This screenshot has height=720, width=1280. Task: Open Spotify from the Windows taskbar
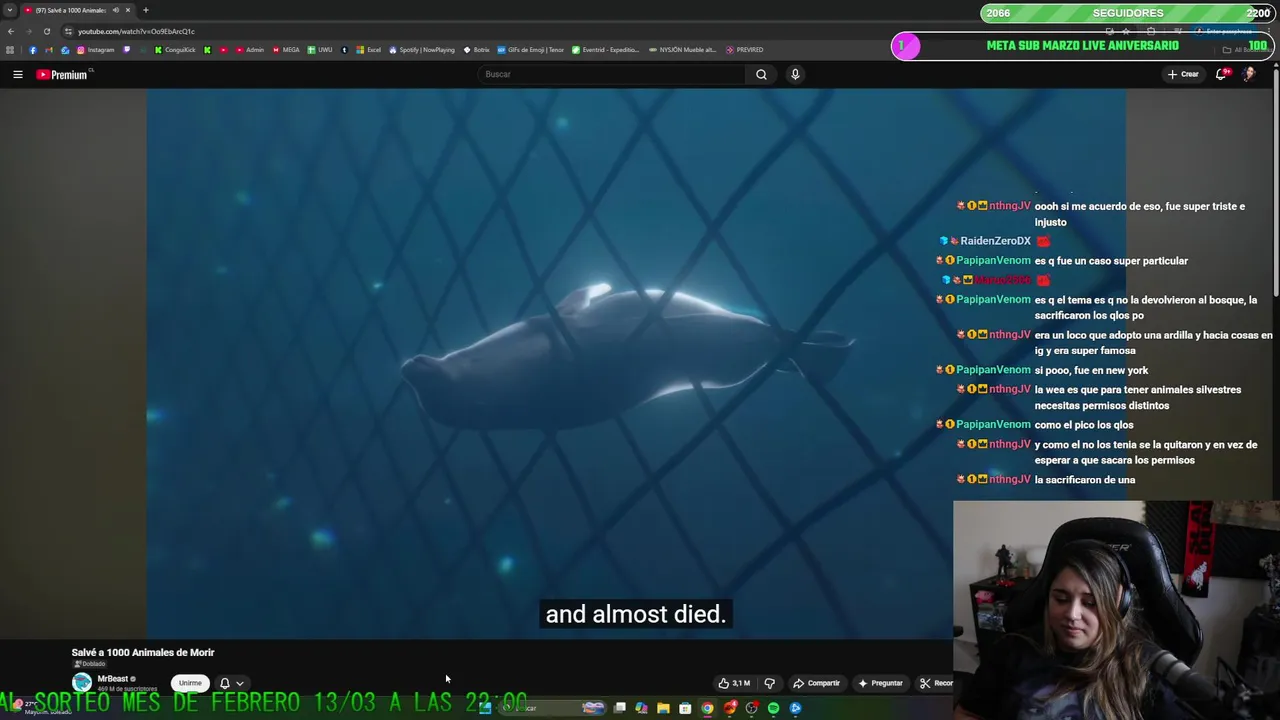coord(773,708)
